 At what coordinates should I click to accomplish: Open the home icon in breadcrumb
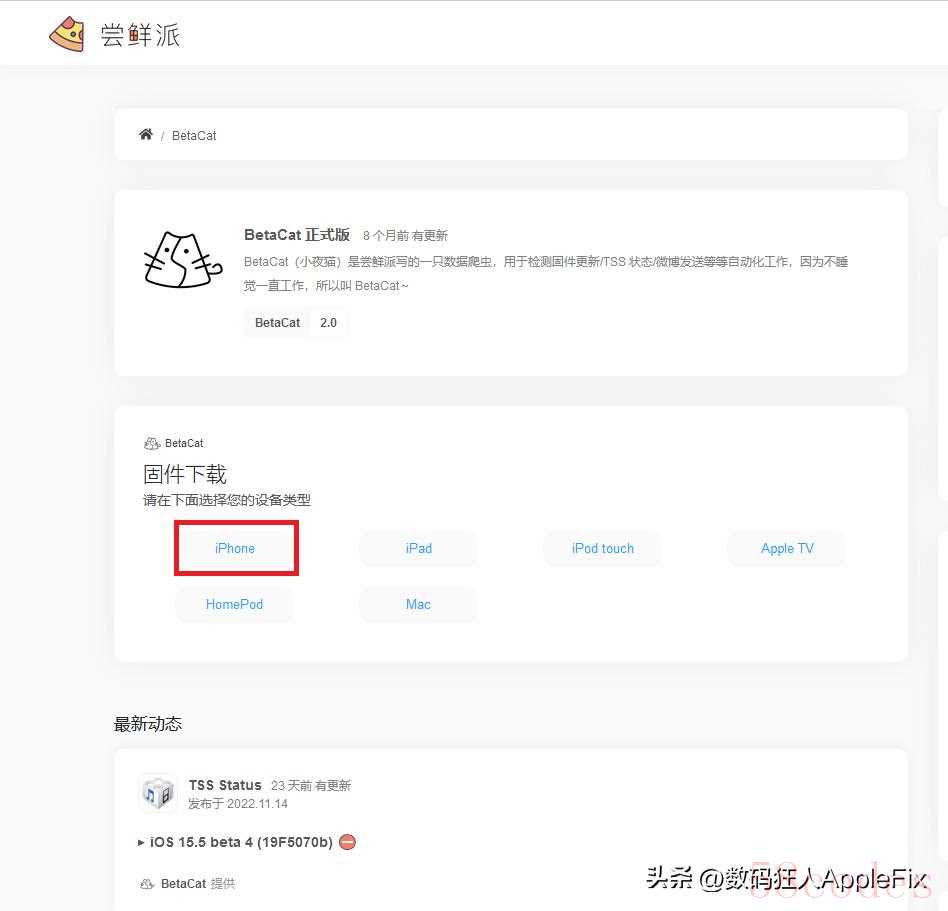146,134
